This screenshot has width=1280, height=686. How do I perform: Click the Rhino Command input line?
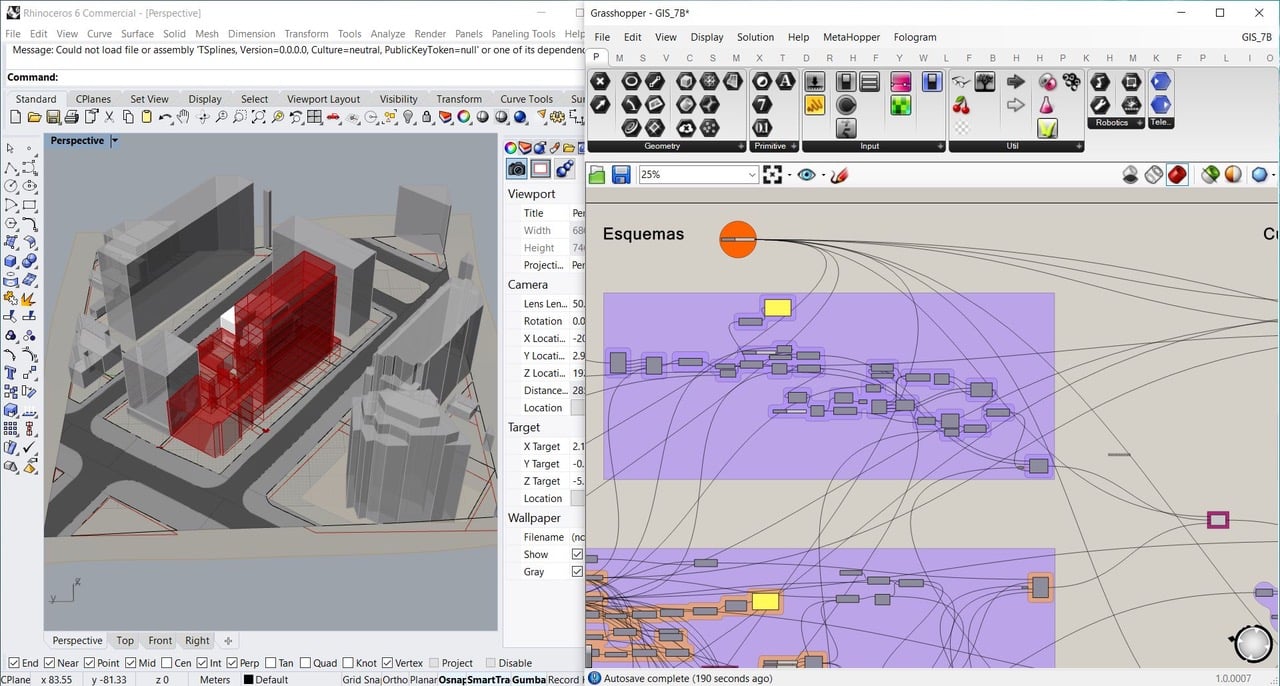coord(295,77)
